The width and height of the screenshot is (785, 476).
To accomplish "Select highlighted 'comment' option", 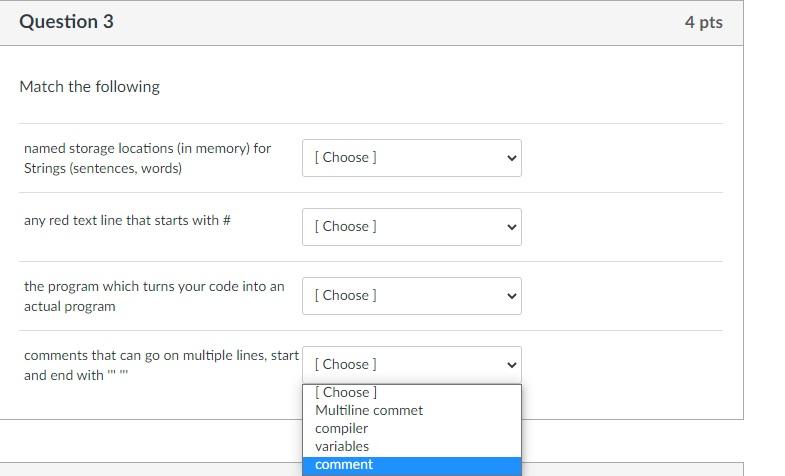I will click(x=412, y=465).
